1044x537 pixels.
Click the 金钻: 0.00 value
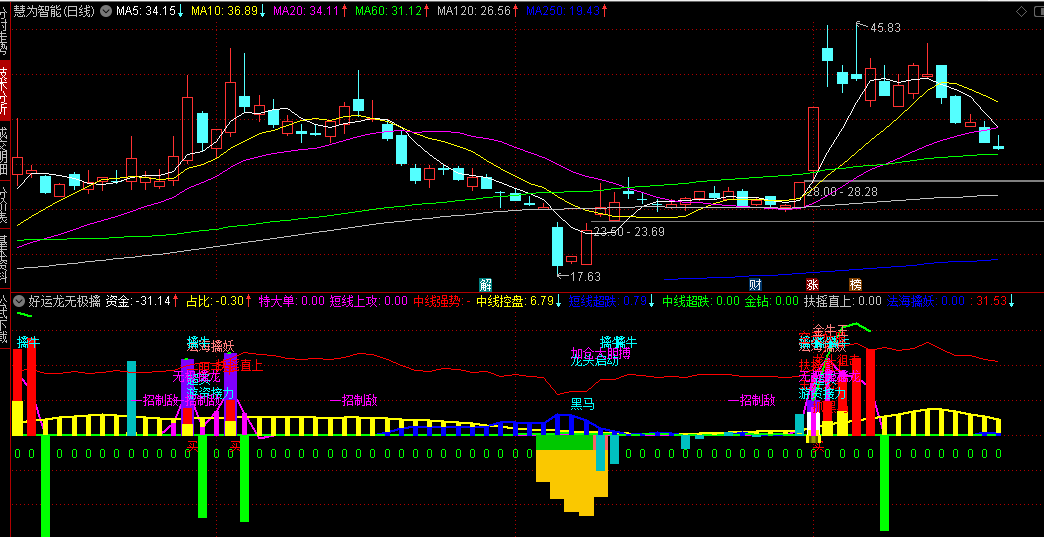(x=771, y=301)
